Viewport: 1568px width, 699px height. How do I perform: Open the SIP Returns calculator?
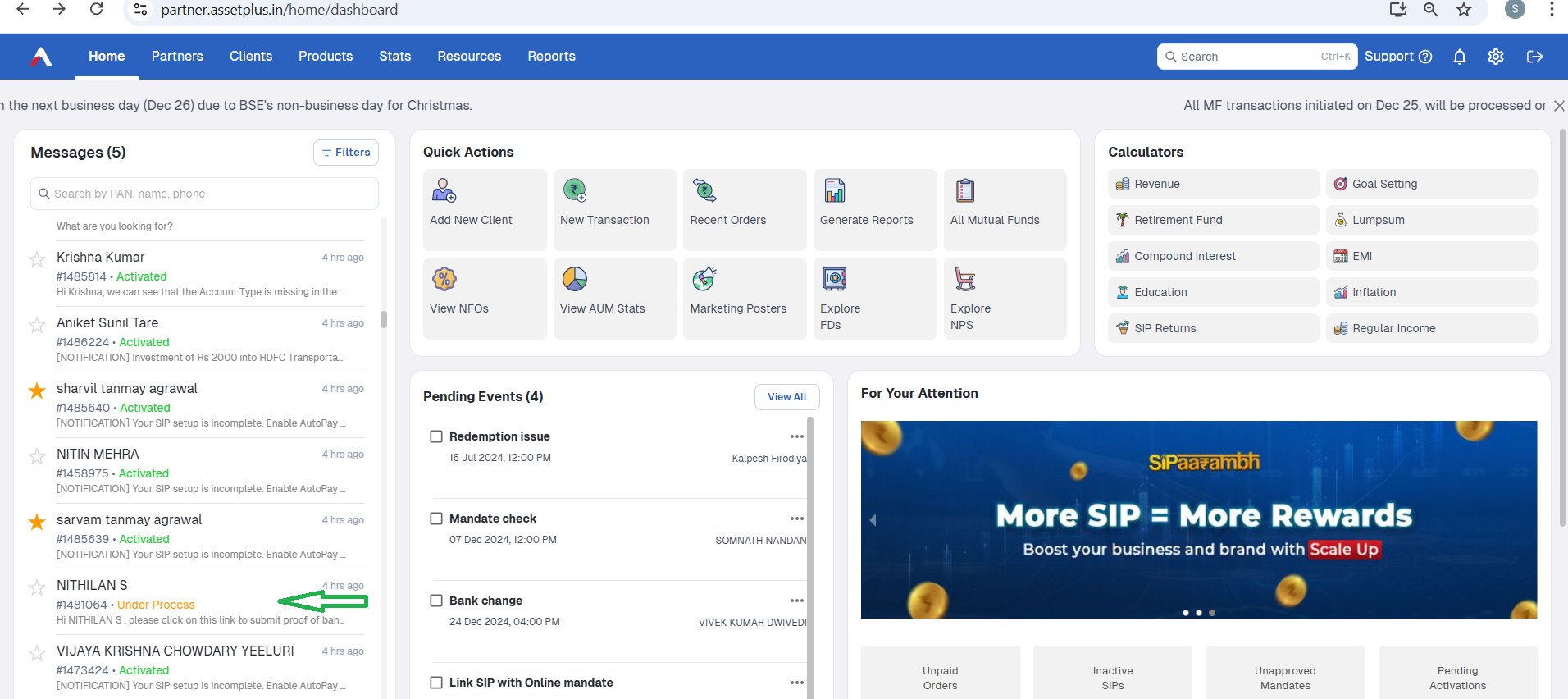coord(1213,328)
